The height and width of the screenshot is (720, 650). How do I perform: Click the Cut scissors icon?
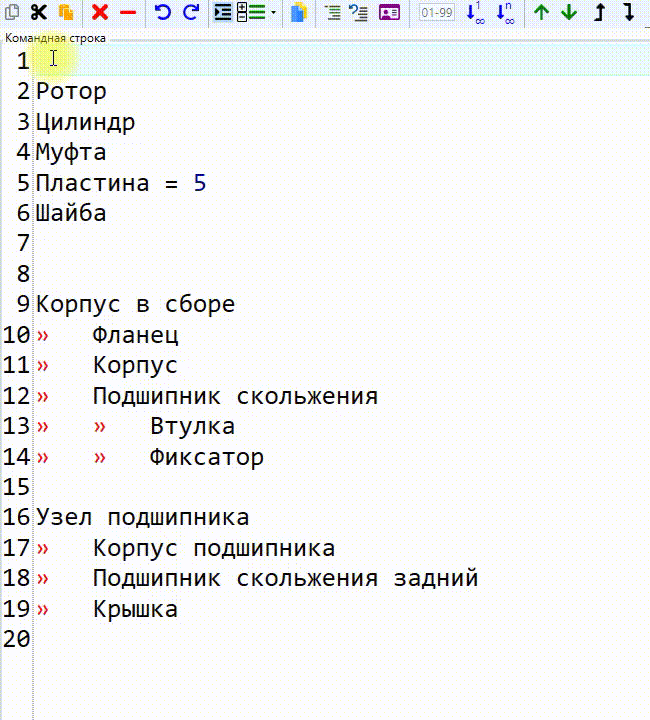pos(39,12)
